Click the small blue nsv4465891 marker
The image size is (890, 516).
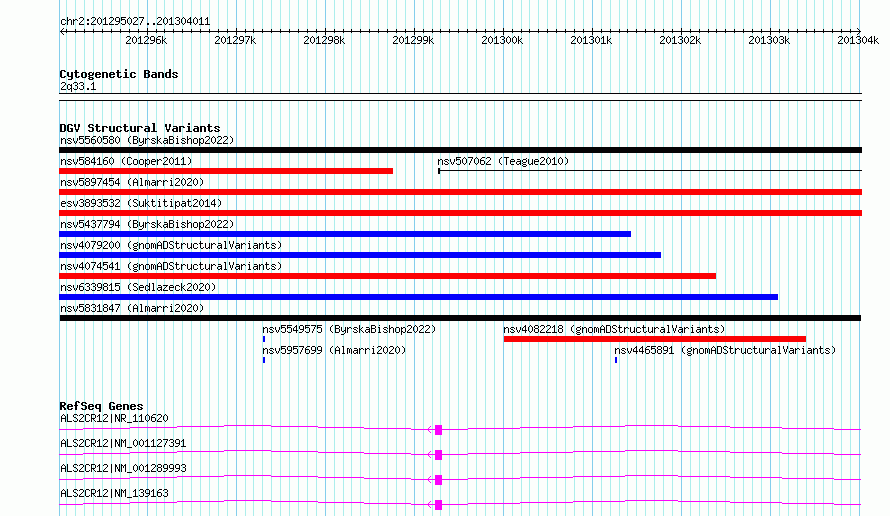click(x=616, y=360)
